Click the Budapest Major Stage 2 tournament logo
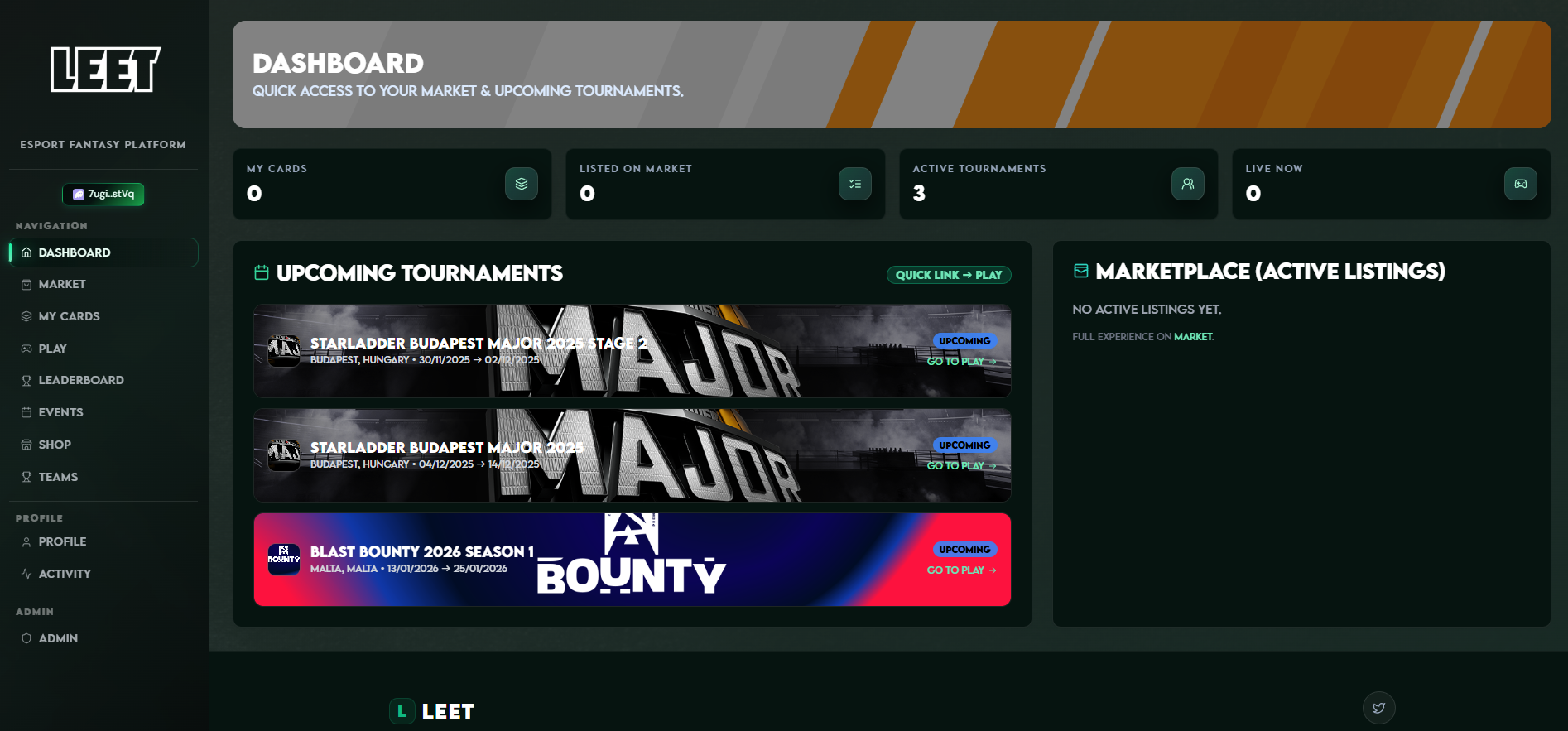Screen dimensions: 1568x731 point(284,351)
